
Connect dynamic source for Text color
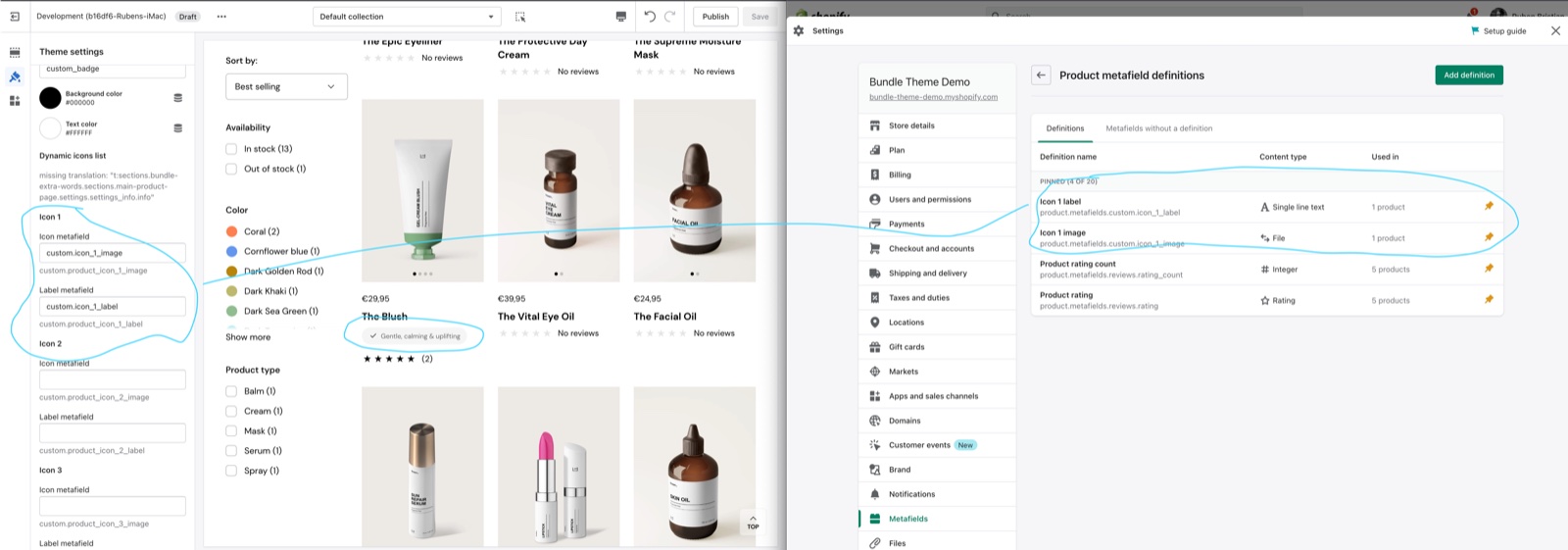point(177,128)
